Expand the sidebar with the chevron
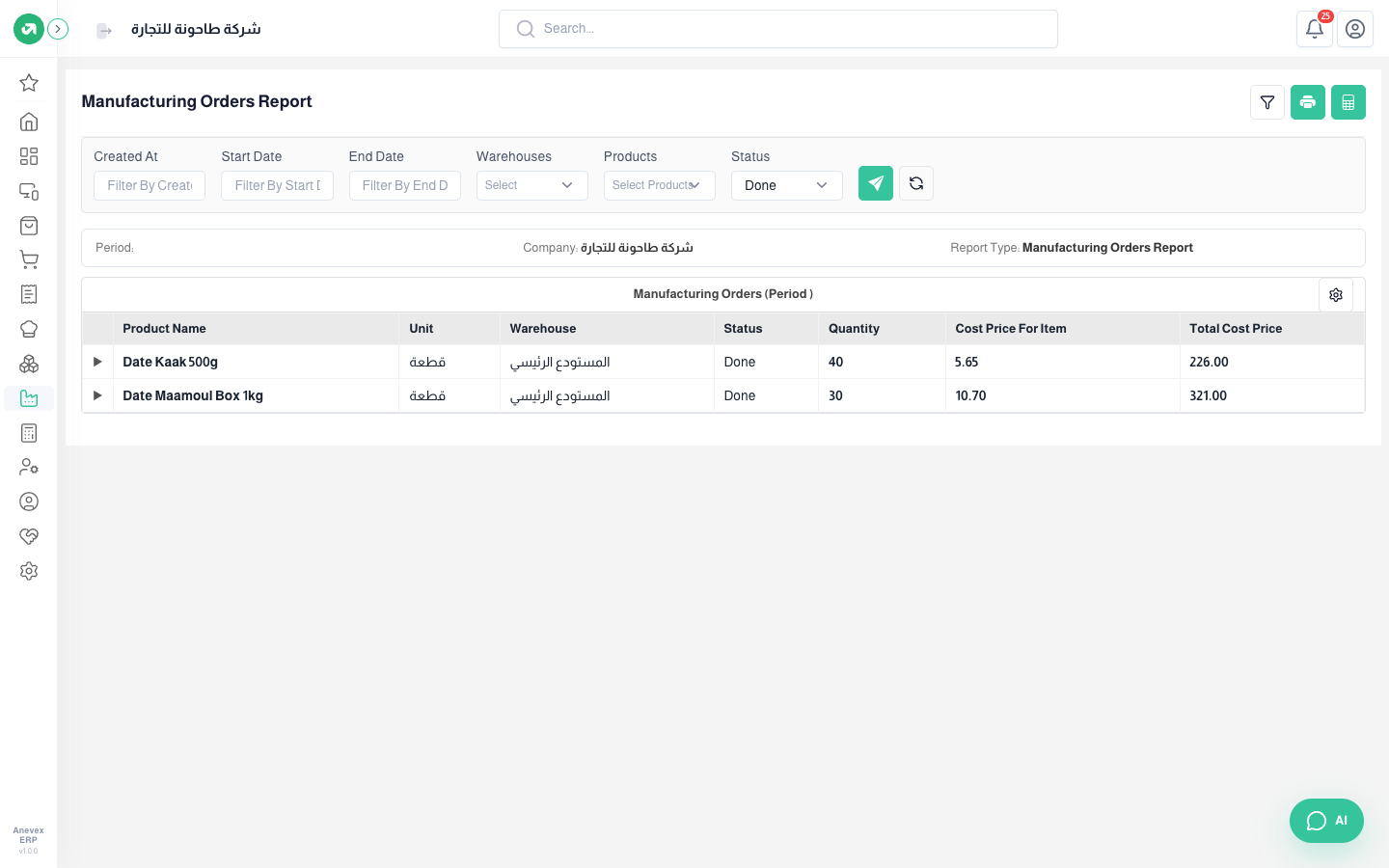Screen dimensions: 1389x868 pos(58,29)
